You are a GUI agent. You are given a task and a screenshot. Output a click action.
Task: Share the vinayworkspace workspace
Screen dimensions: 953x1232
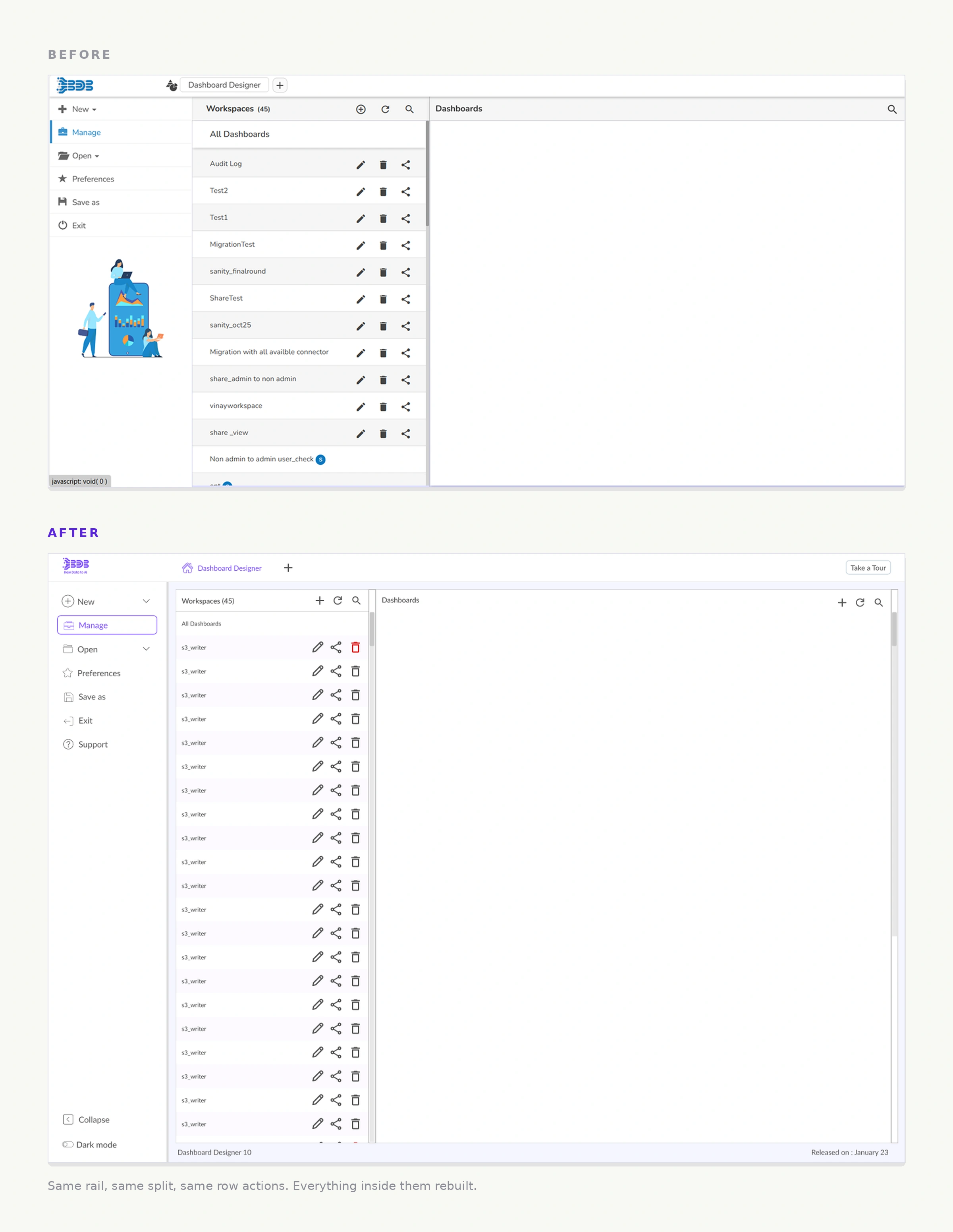click(405, 407)
